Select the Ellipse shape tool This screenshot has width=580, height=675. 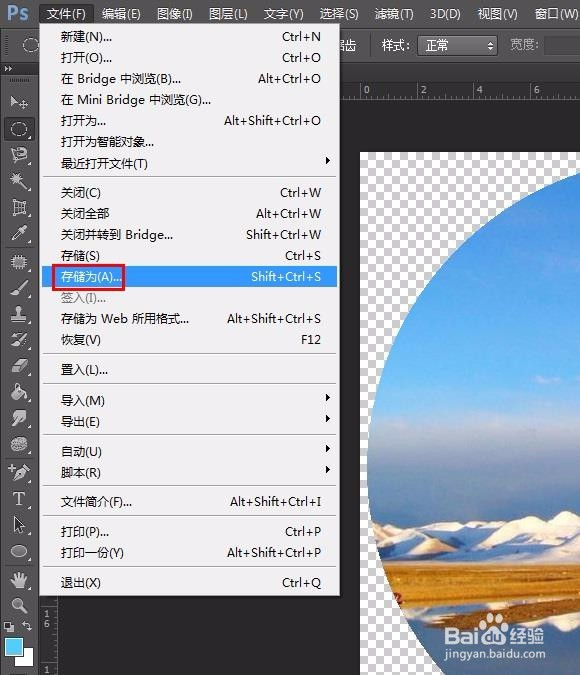point(19,551)
